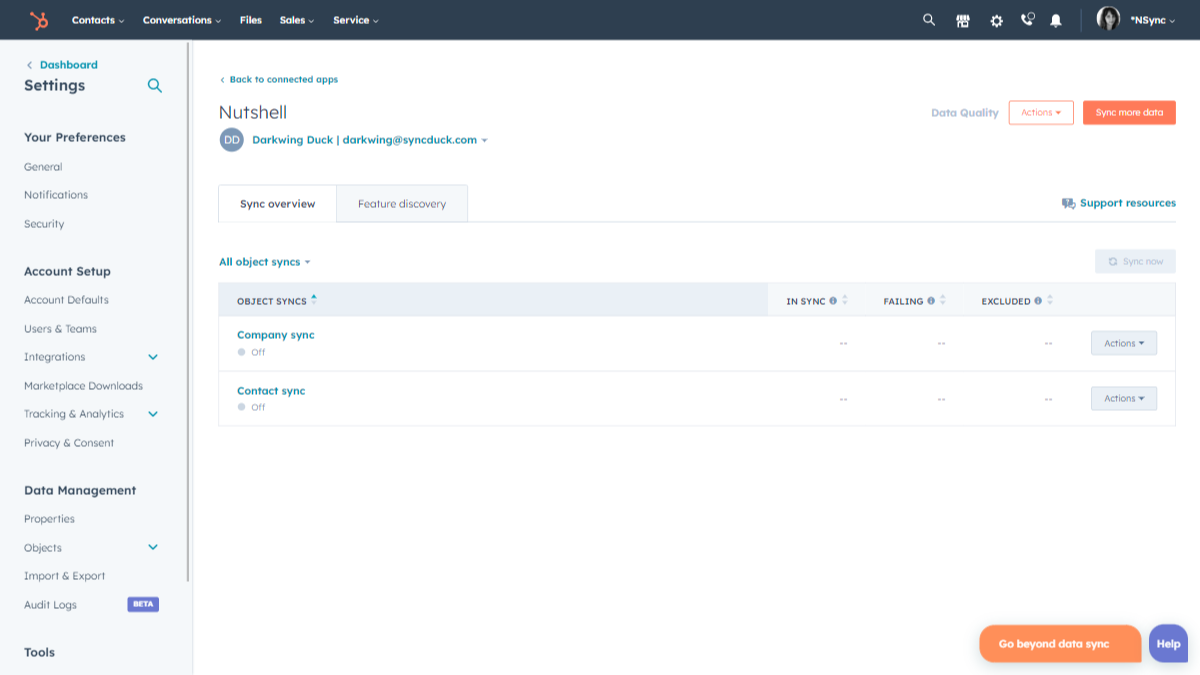This screenshot has width=1200, height=675.
Task: Click the info icon next to EXCLUDED
Action: tap(1038, 301)
